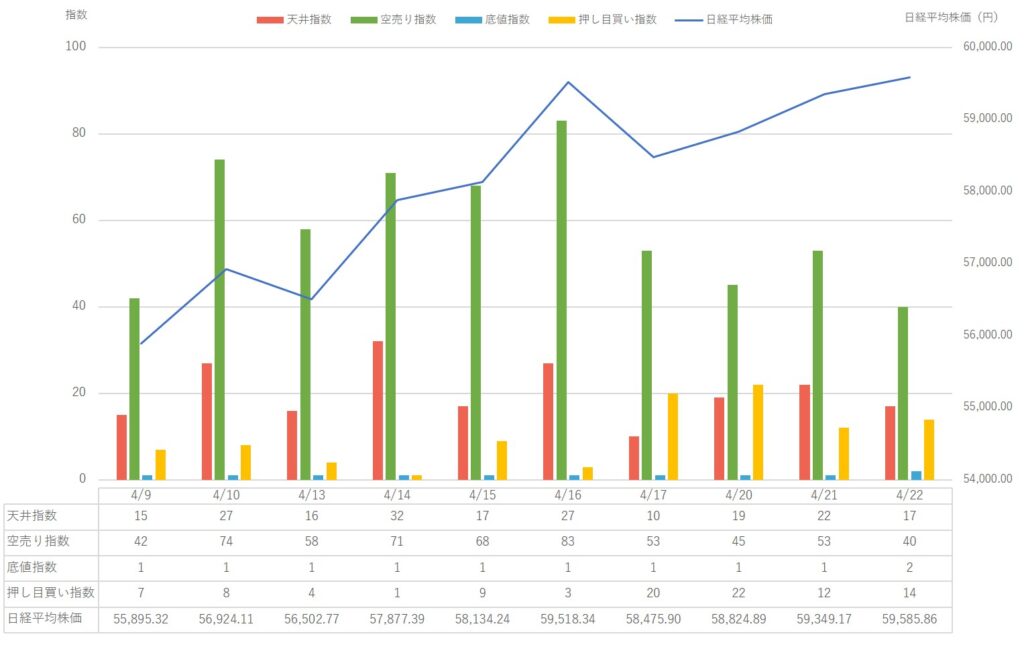This screenshot has width=1024, height=669.
Task: Select the 空売り指数 row header in table
Action: (39, 541)
